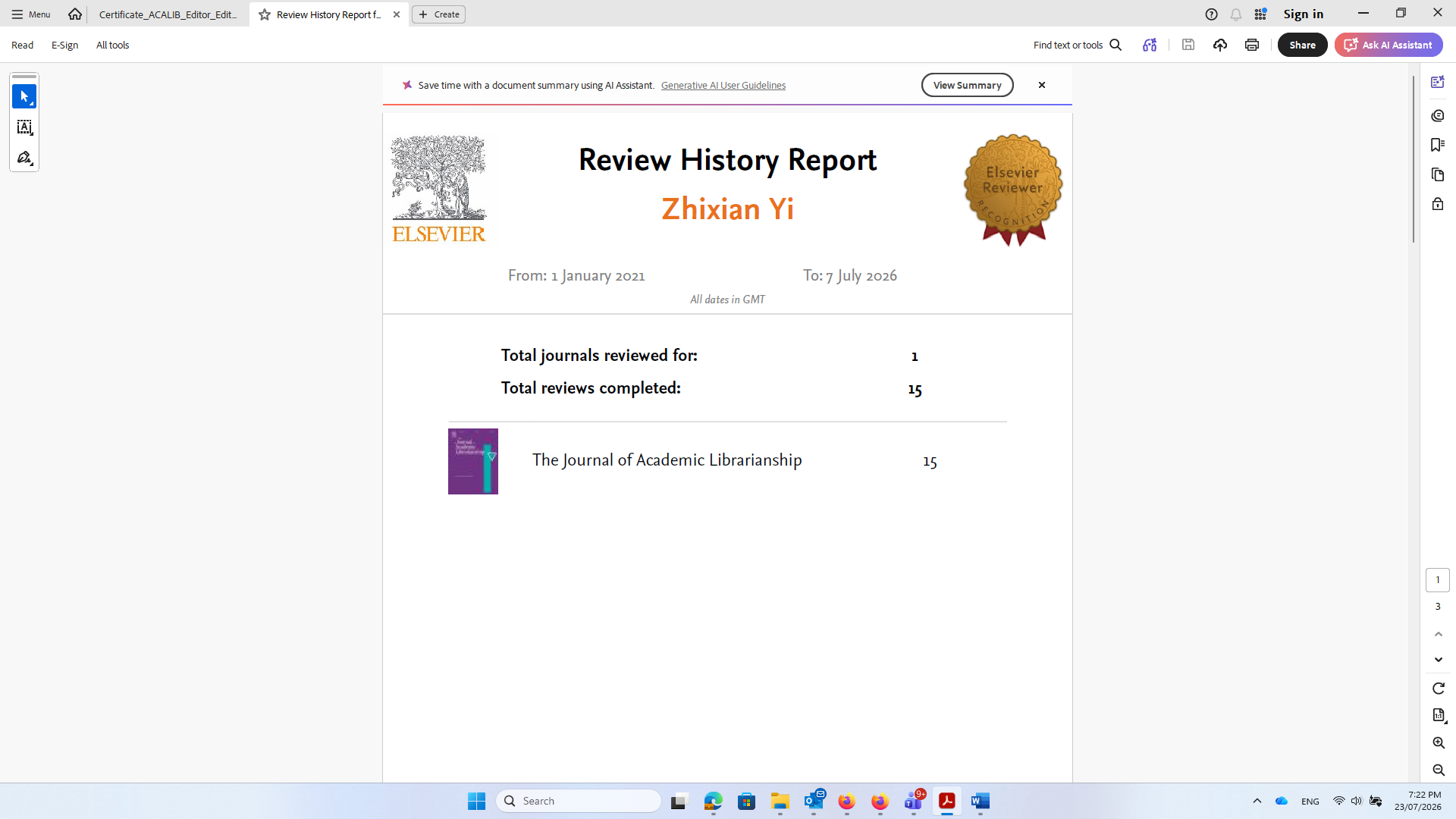The width and height of the screenshot is (1456, 819).
Task: Click the current page number box
Action: 1438,580
